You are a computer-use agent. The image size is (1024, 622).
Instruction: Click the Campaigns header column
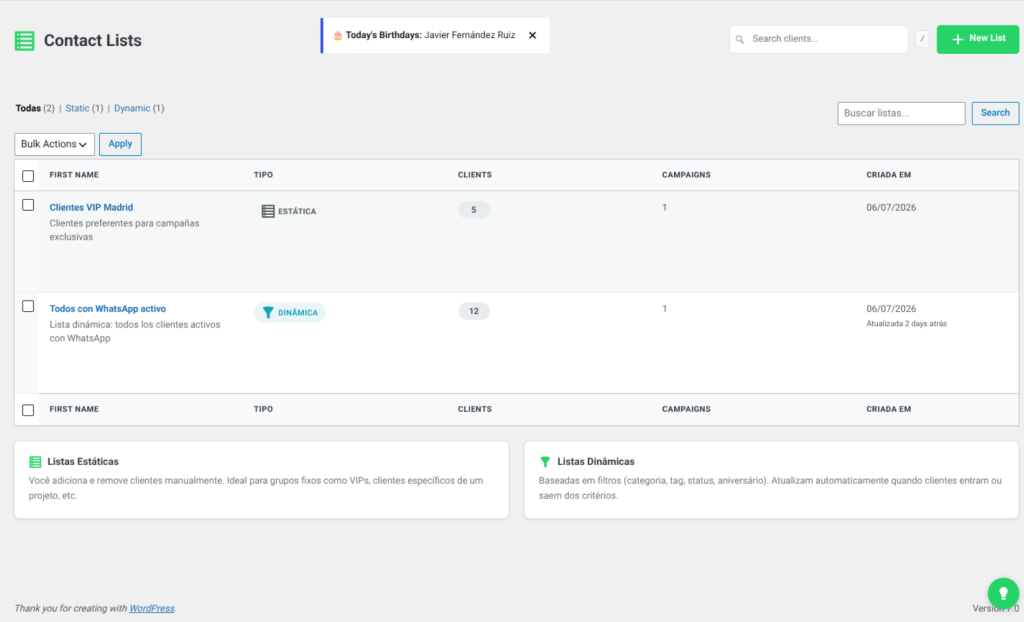686,175
